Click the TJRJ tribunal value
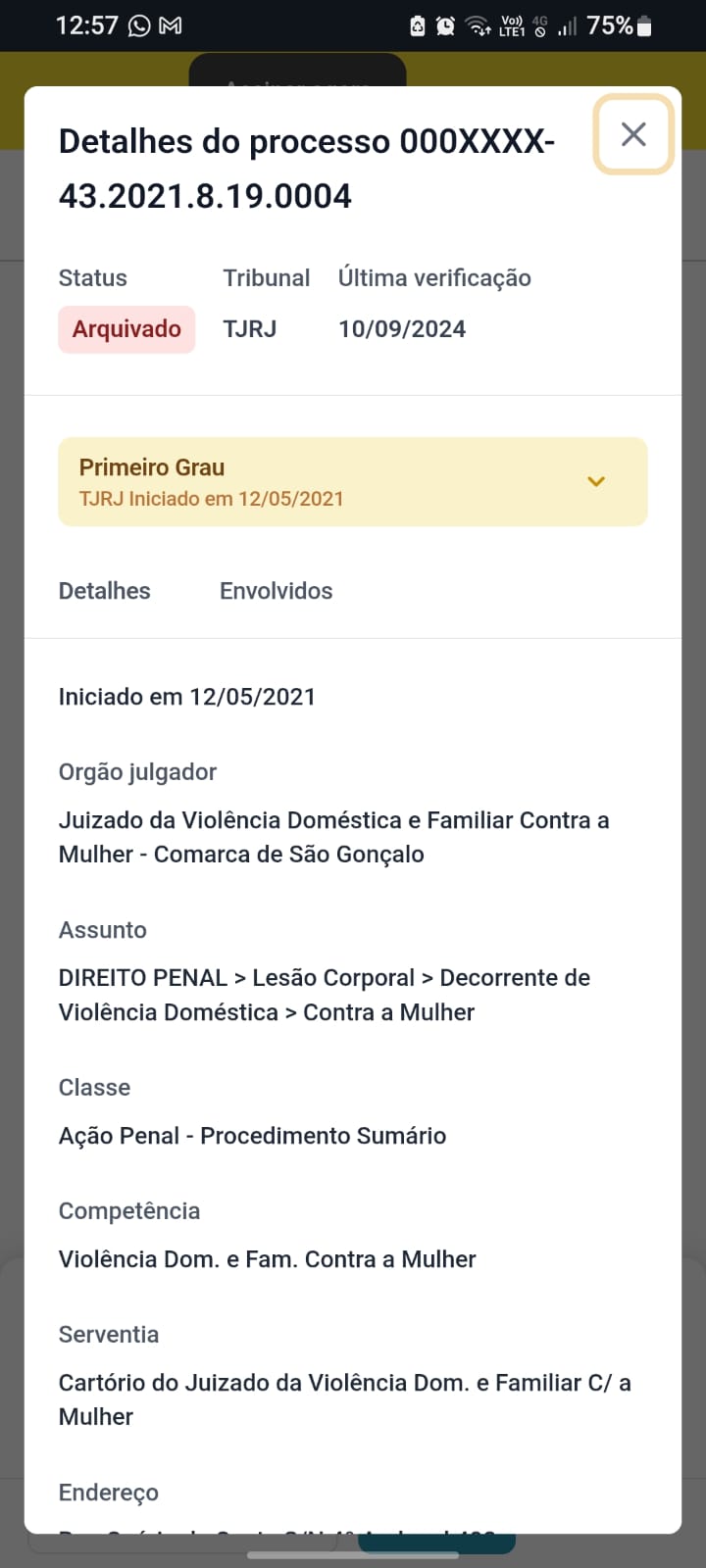The image size is (706, 1568). click(250, 329)
